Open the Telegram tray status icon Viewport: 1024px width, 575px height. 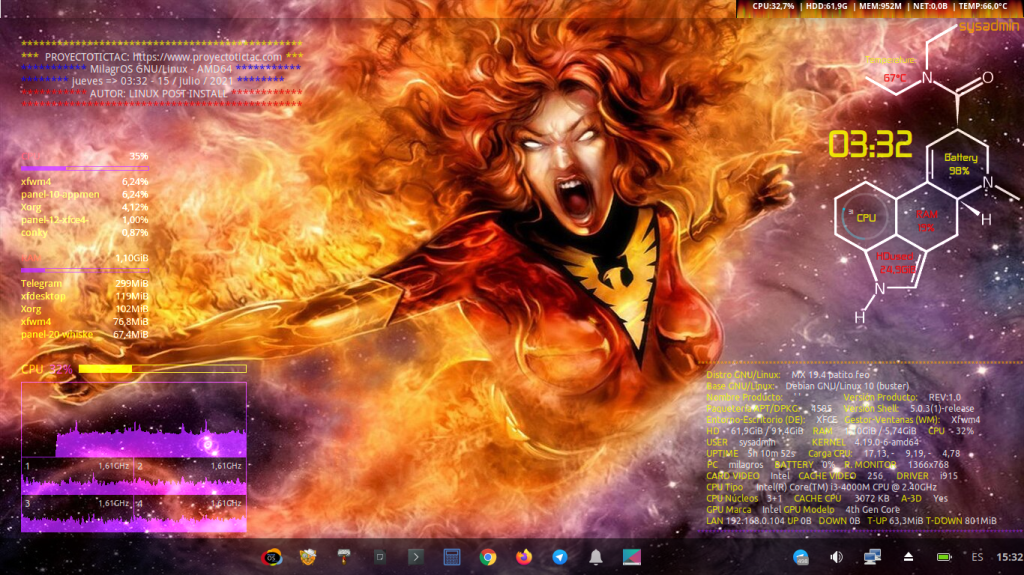tap(801, 557)
